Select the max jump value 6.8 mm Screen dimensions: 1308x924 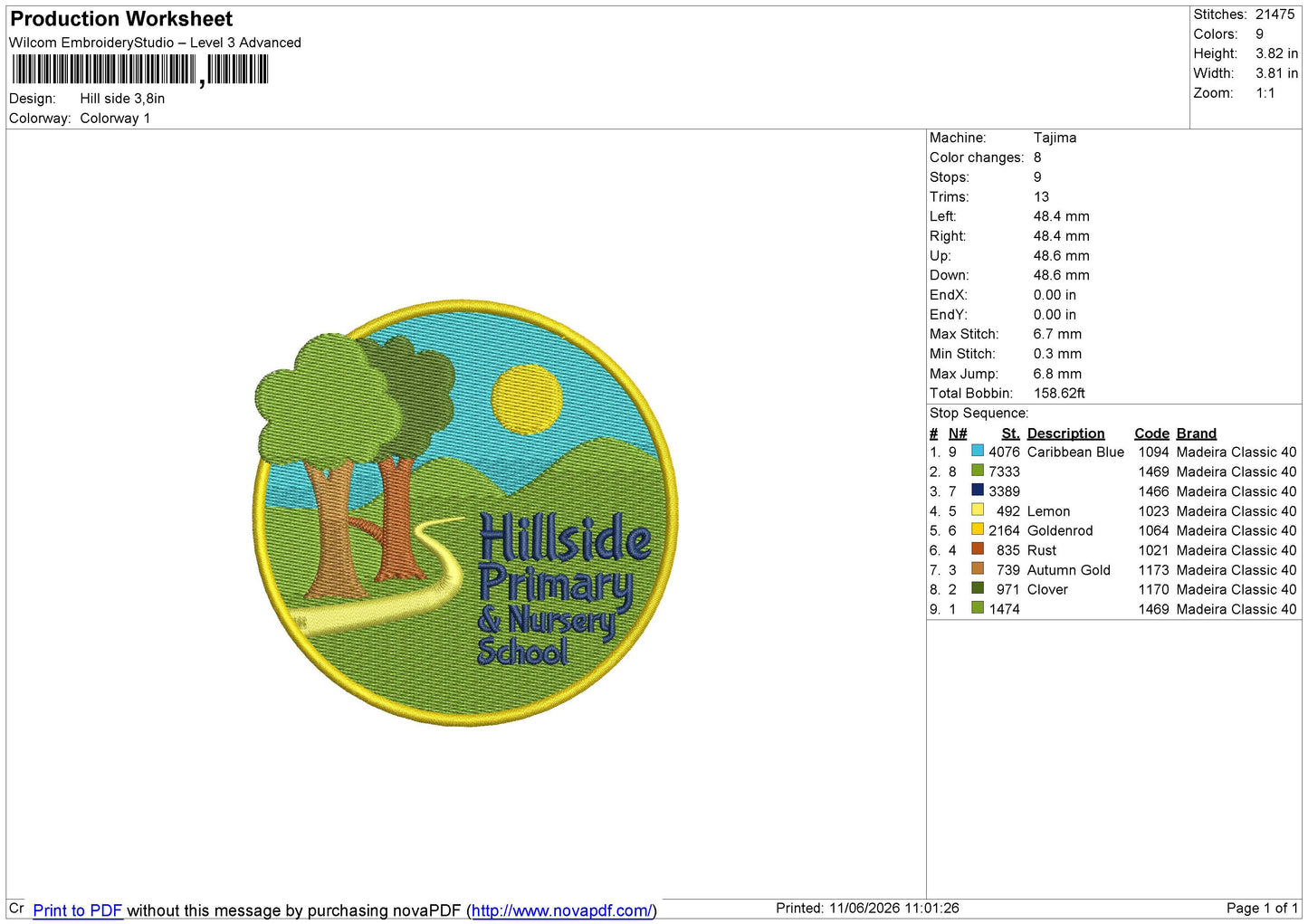click(x=1057, y=374)
